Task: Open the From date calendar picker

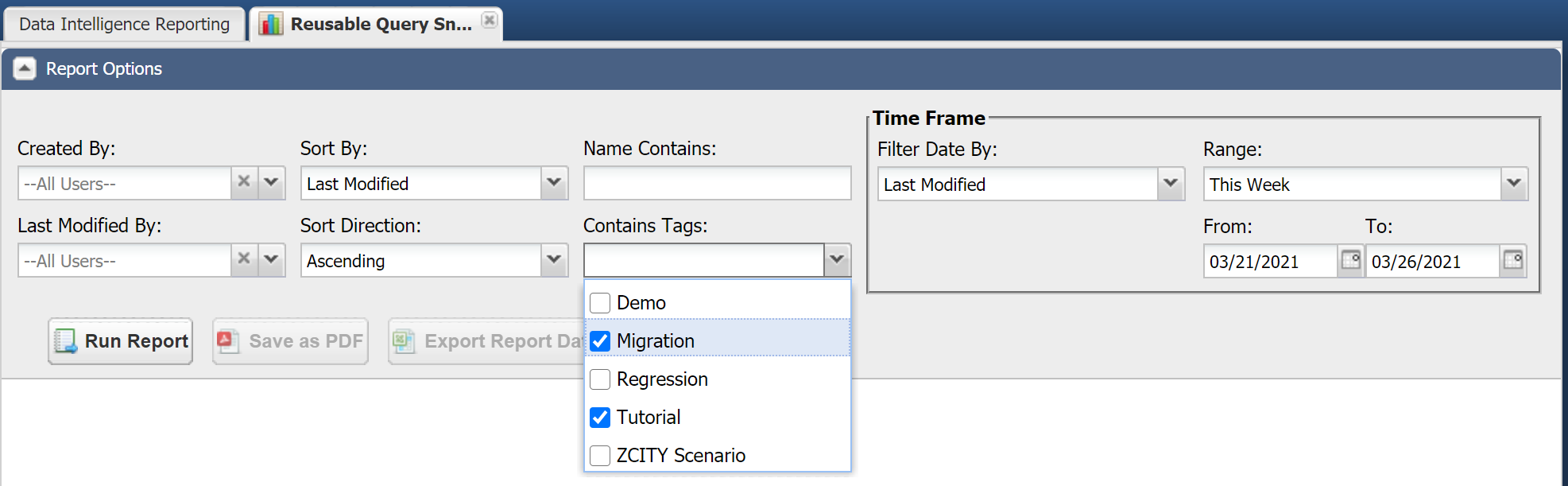Action: [x=1350, y=261]
